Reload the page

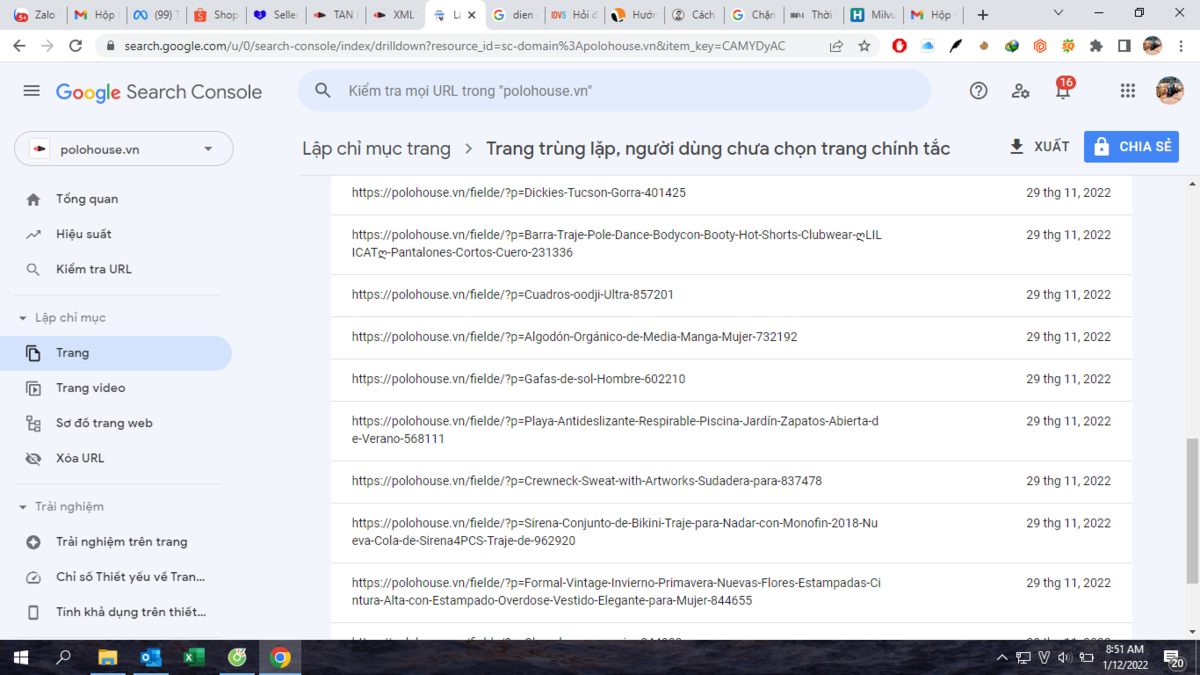pyautogui.click(x=75, y=46)
